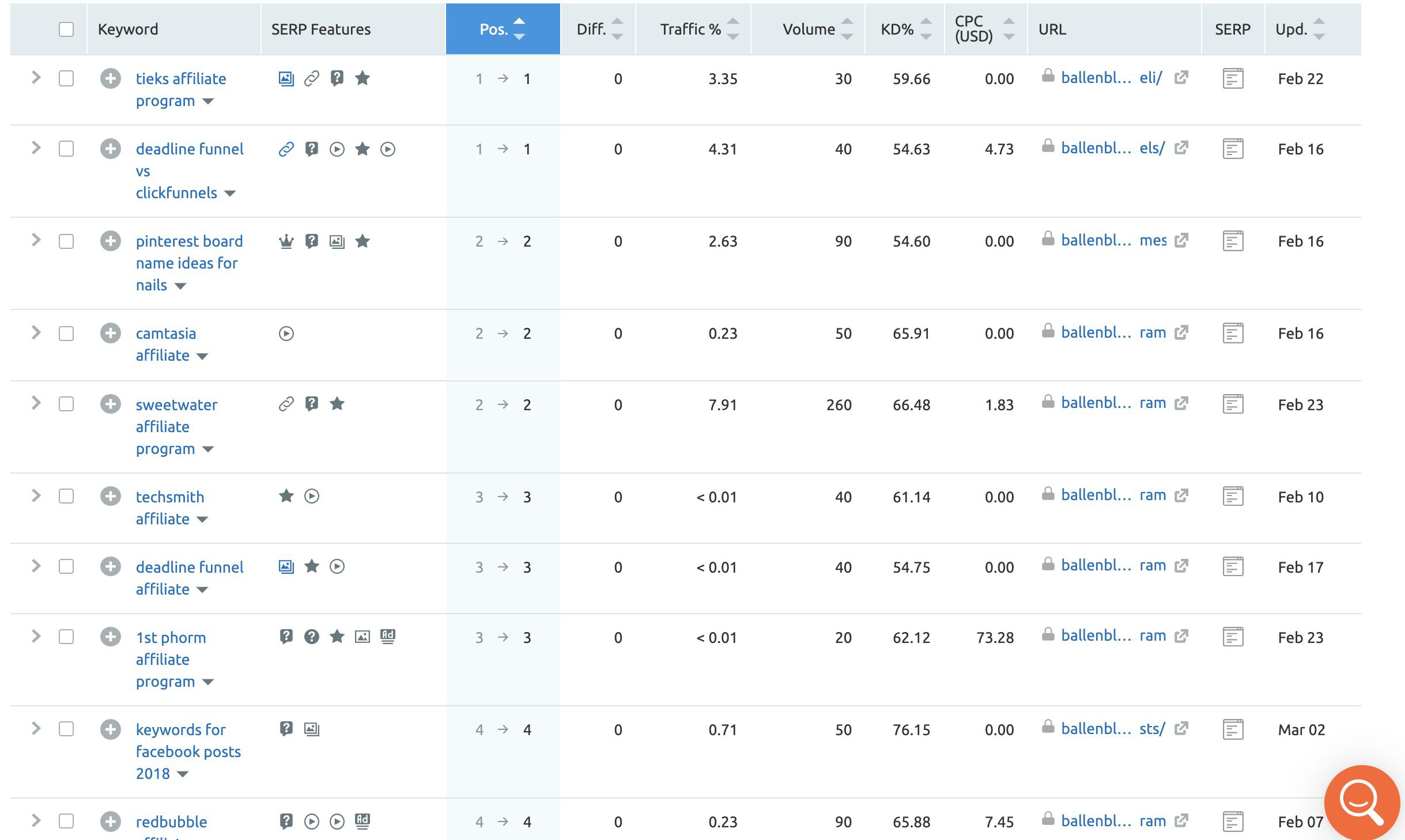The height and width of the screenshot is (840, 1405).
Task: Open dropdown arrow beside clickfunnels keyword
Action: 230,194
